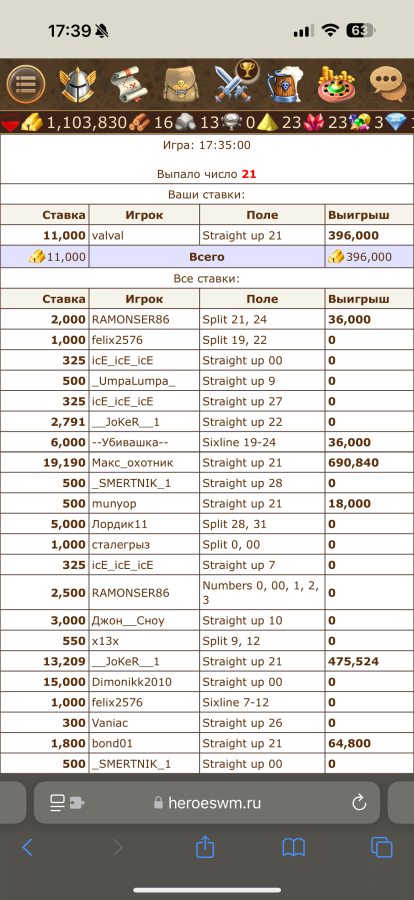
Task: Reload the page in Safari
Action: pos(359,802)
